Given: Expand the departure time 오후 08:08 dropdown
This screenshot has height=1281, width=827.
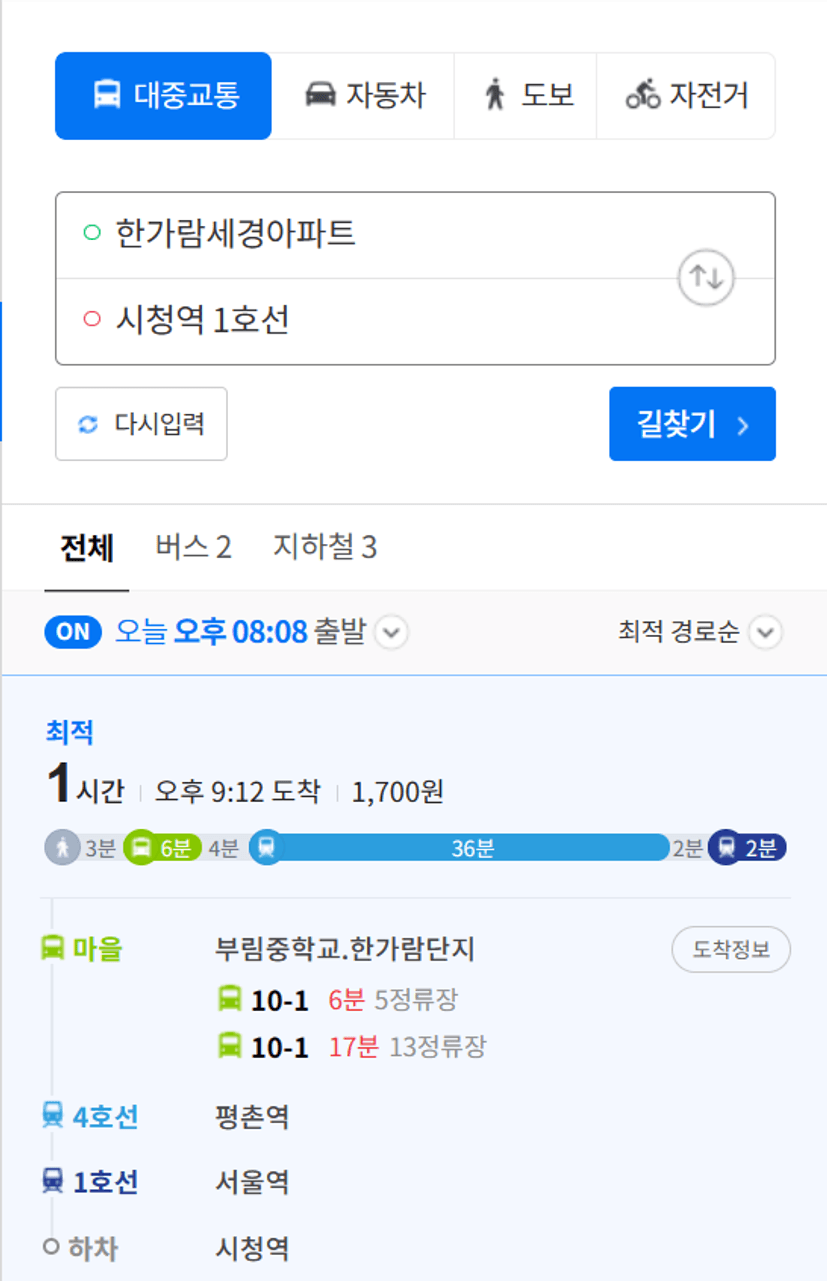Looking at the screenshot, I should [392, 633].
